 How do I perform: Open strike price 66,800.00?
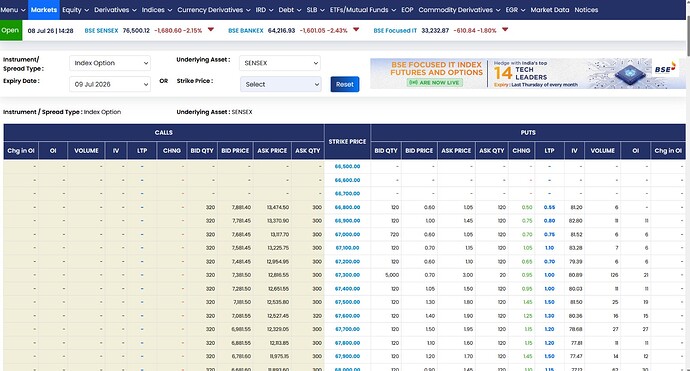coord(347,207)
